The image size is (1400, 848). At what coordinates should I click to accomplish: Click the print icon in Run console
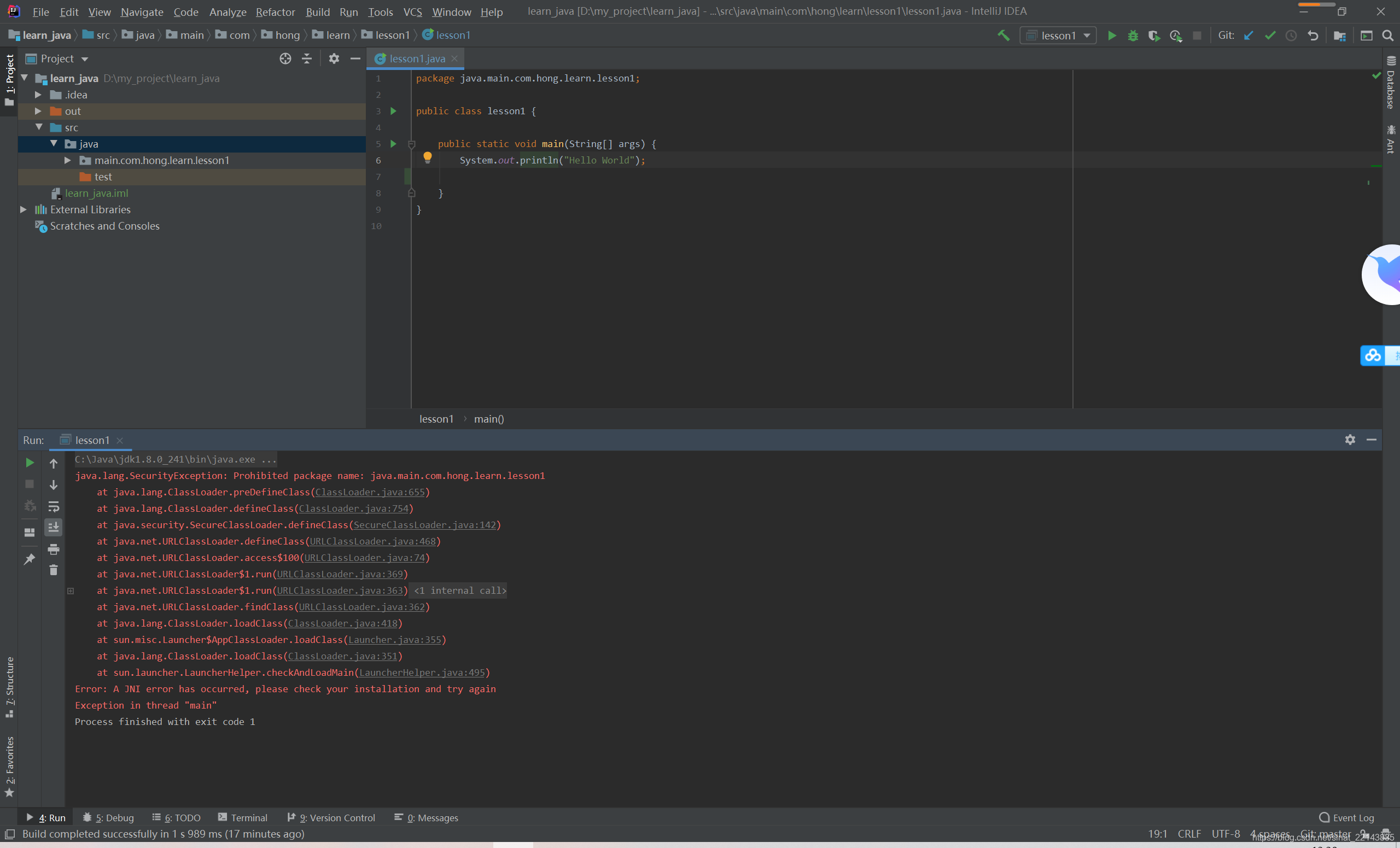click(54, 549)
